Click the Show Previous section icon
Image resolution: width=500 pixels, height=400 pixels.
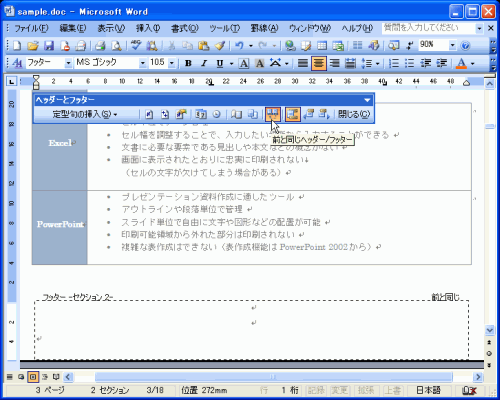309,114
